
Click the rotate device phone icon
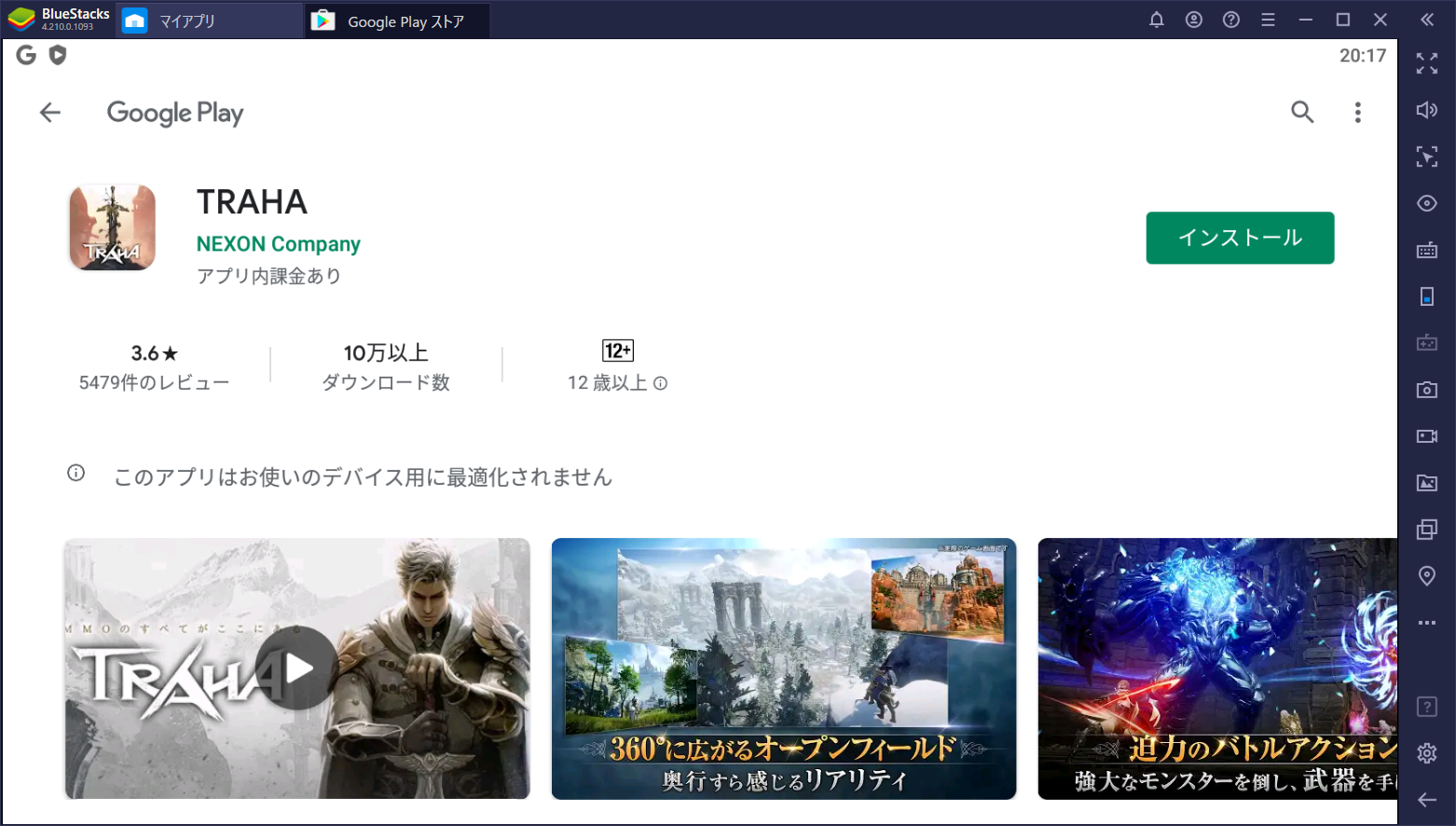pos(1427,296)
